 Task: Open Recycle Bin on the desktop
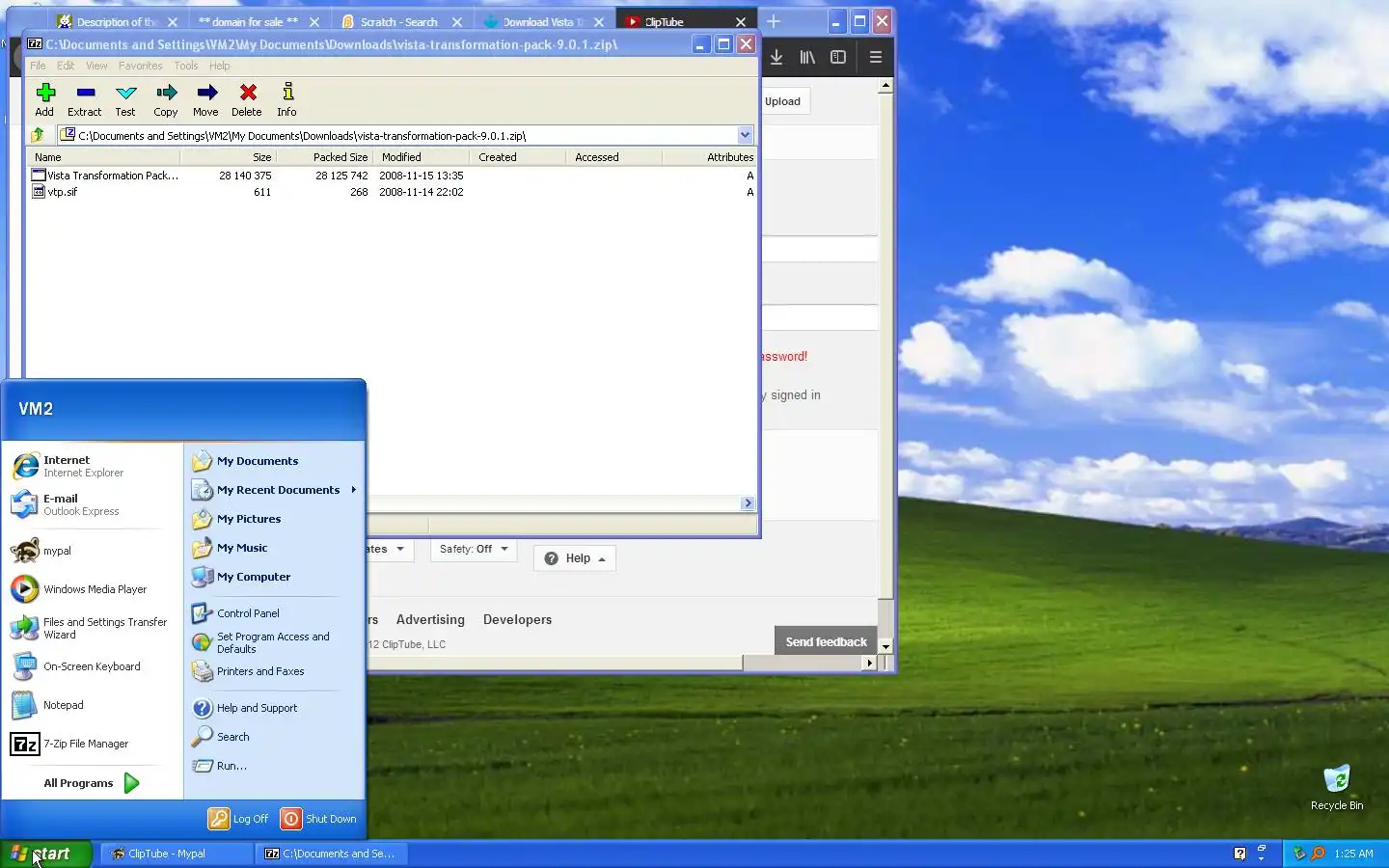tap(1337, 788)
